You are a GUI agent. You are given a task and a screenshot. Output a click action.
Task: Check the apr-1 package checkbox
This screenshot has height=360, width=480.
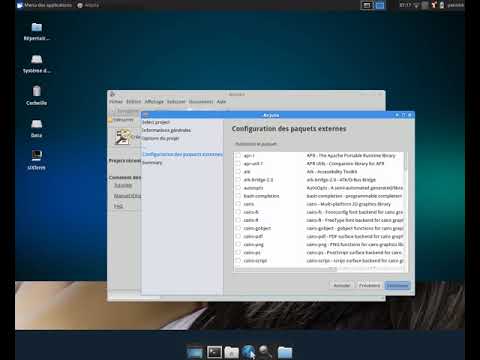(x=238, y=155)
